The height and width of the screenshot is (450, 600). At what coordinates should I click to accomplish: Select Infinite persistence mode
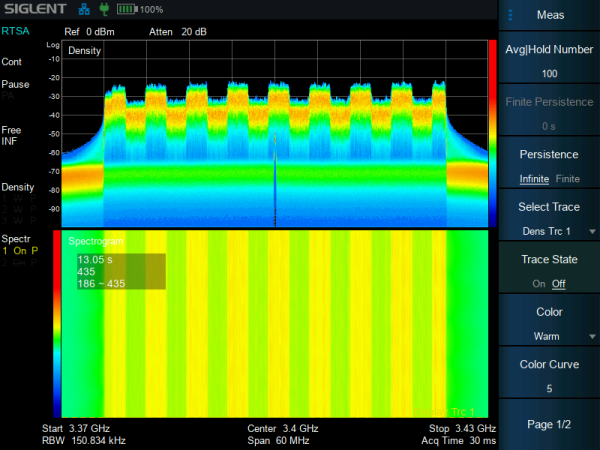click(535, 179)
